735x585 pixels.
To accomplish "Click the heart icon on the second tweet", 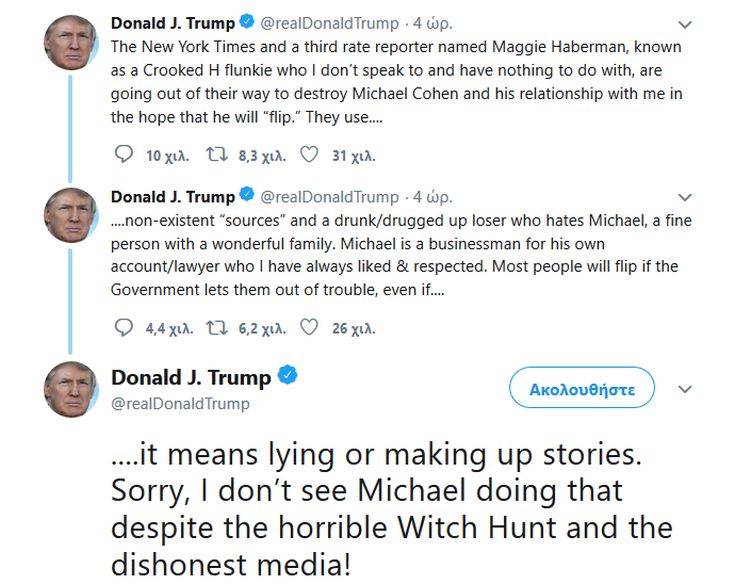I will (309, 327).
